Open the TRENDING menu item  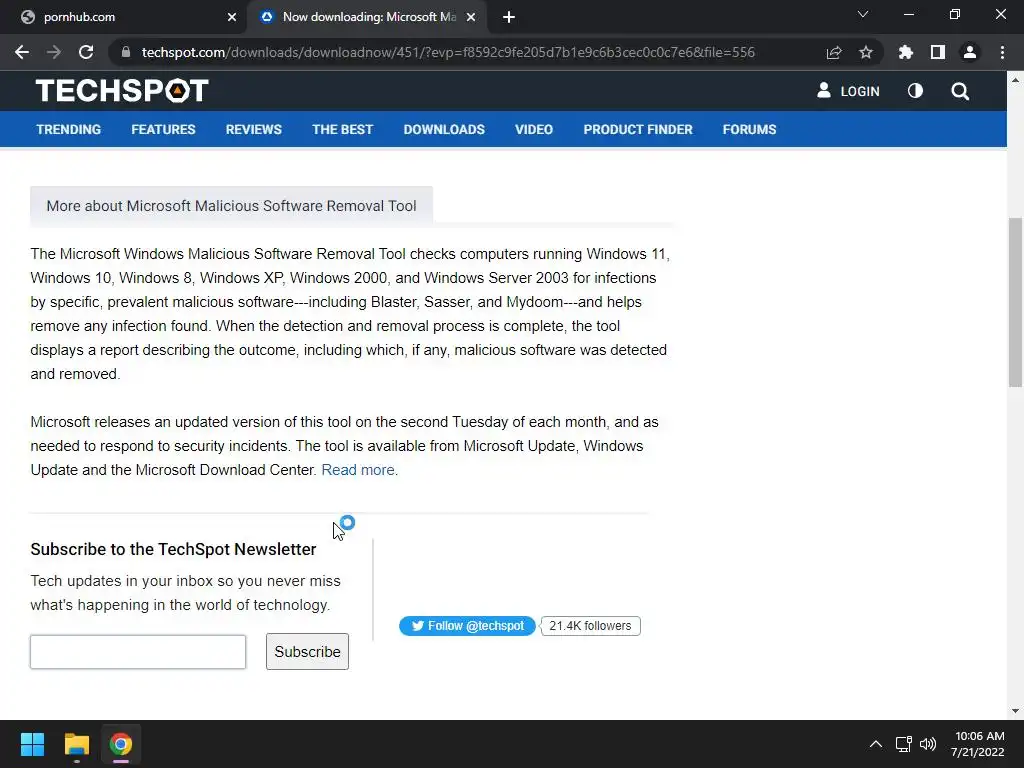tap(69, 129)
